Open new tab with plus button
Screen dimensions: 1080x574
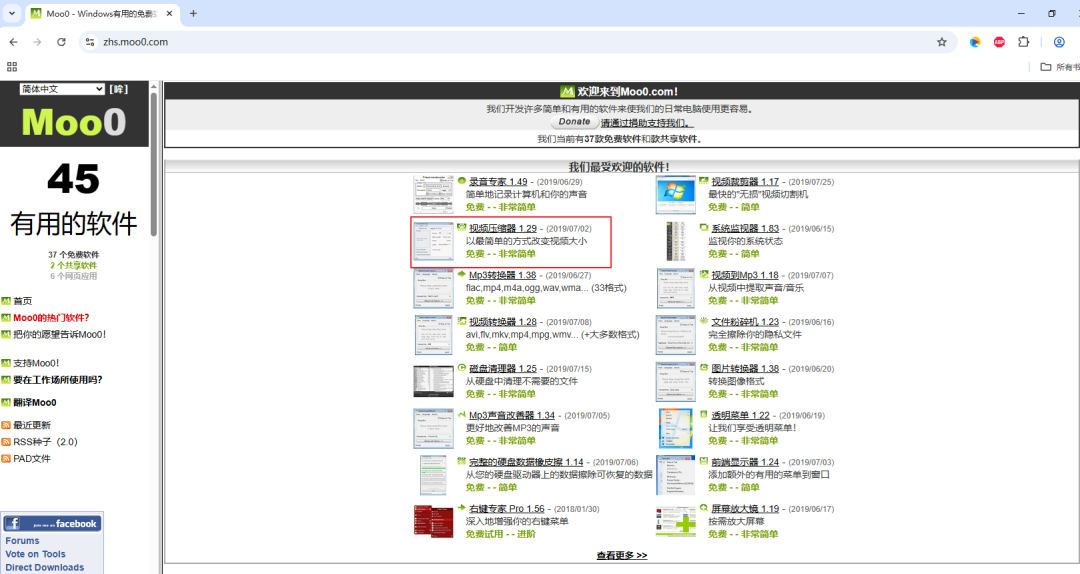[x=193, y=13]
